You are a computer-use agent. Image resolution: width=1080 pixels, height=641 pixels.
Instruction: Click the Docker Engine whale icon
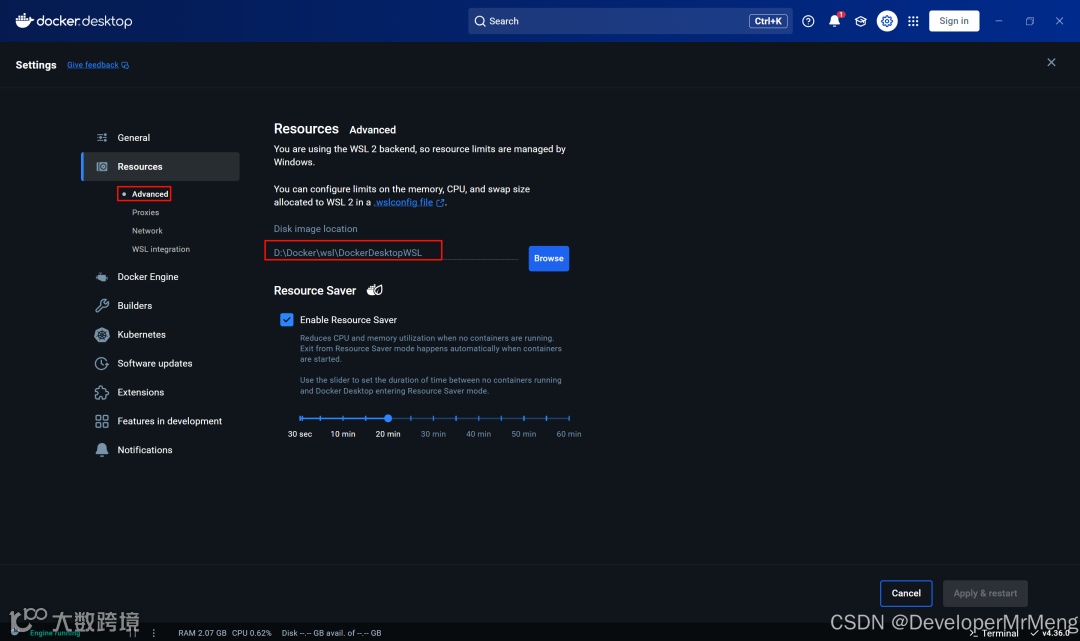102,277
